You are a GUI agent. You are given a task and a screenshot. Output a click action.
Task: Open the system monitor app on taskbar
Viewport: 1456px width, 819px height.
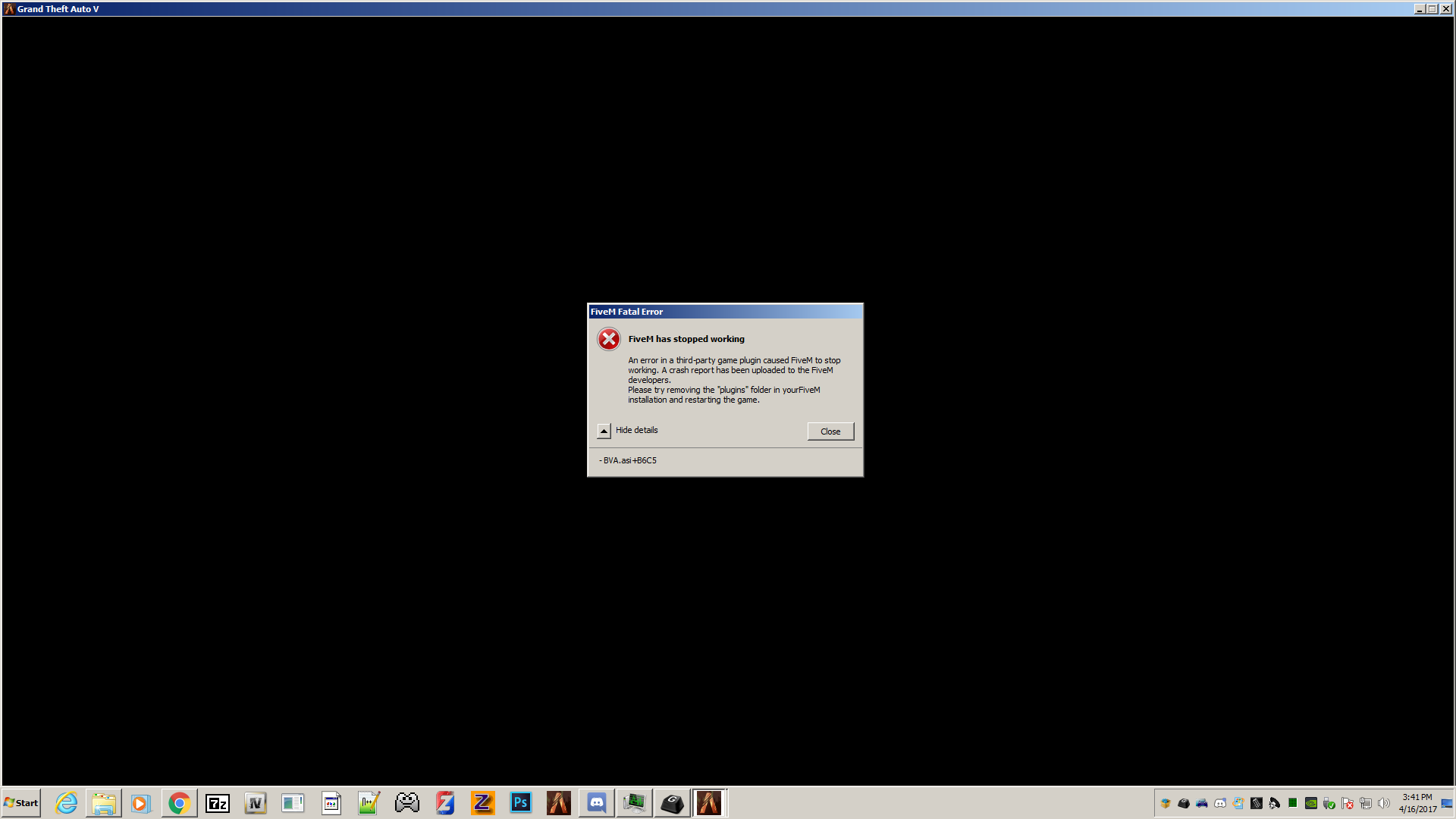coord(635,803)
